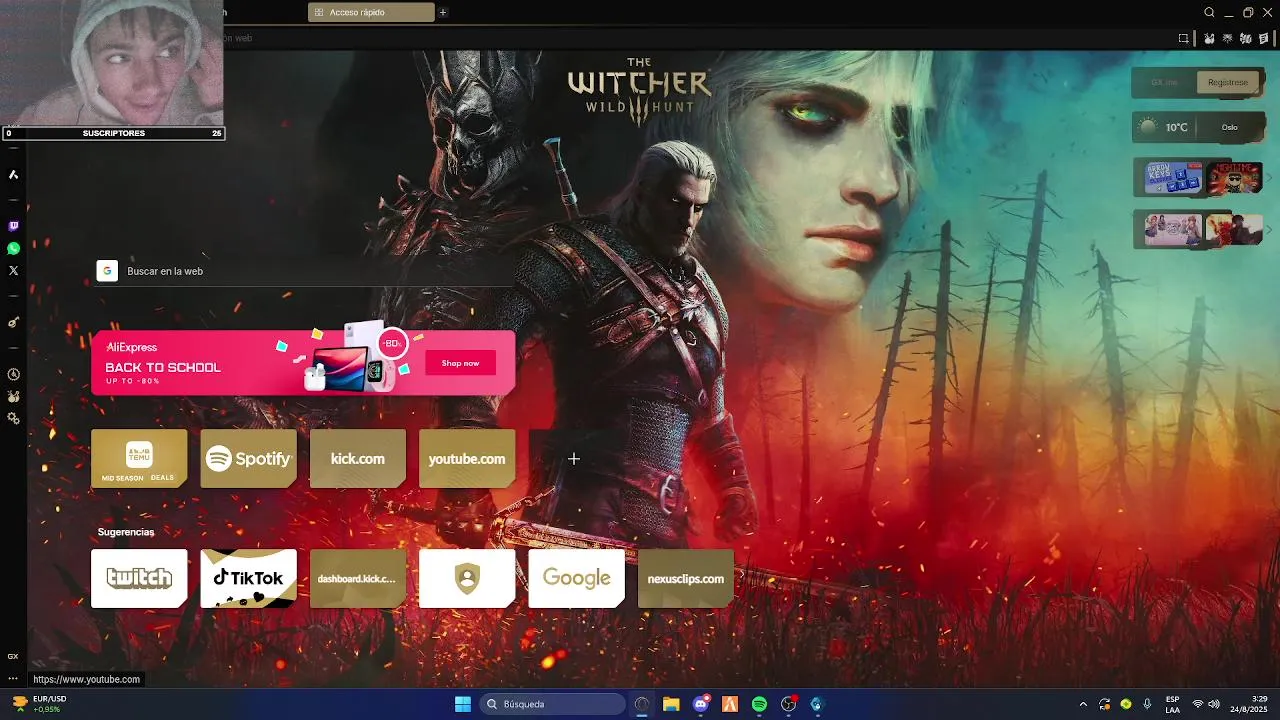The image size is (1280, 720).
Task: Open the Arrow Keys game thumbnail
Action: click(1173, 178)
